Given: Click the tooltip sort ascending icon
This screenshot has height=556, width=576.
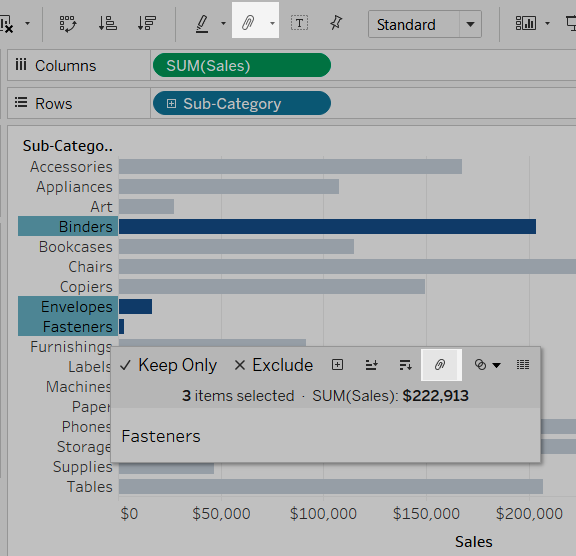Looking at the screenshot, I should (x=371, y=365).
